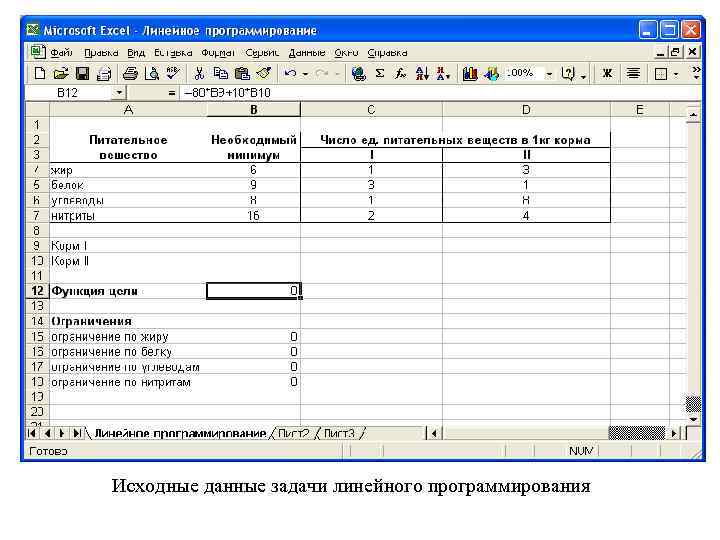Screen dimensions: 720x540
Task: Click the next sheet tab arrow
Action: pyautogui.click(x=62, y=433)
